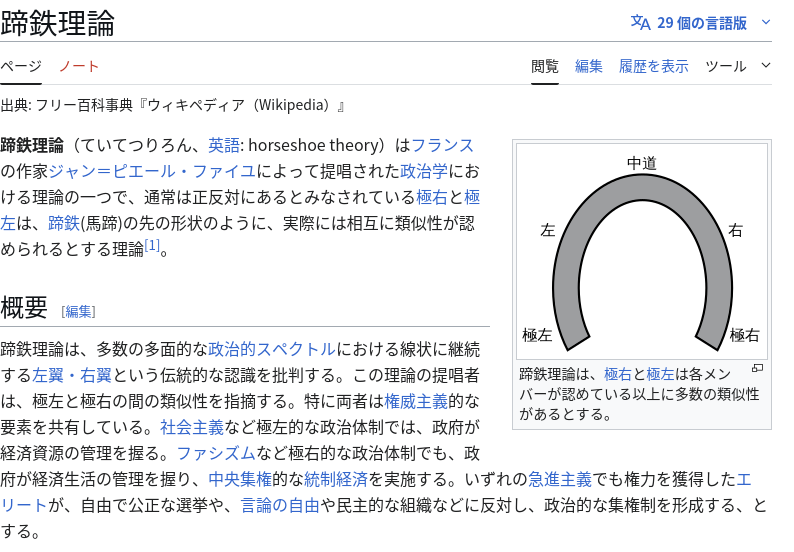Image resolution: width=794 pixels, height=552 pixels.
Task: Edit the 概要 section via [編集]
Action: point(78,311)
